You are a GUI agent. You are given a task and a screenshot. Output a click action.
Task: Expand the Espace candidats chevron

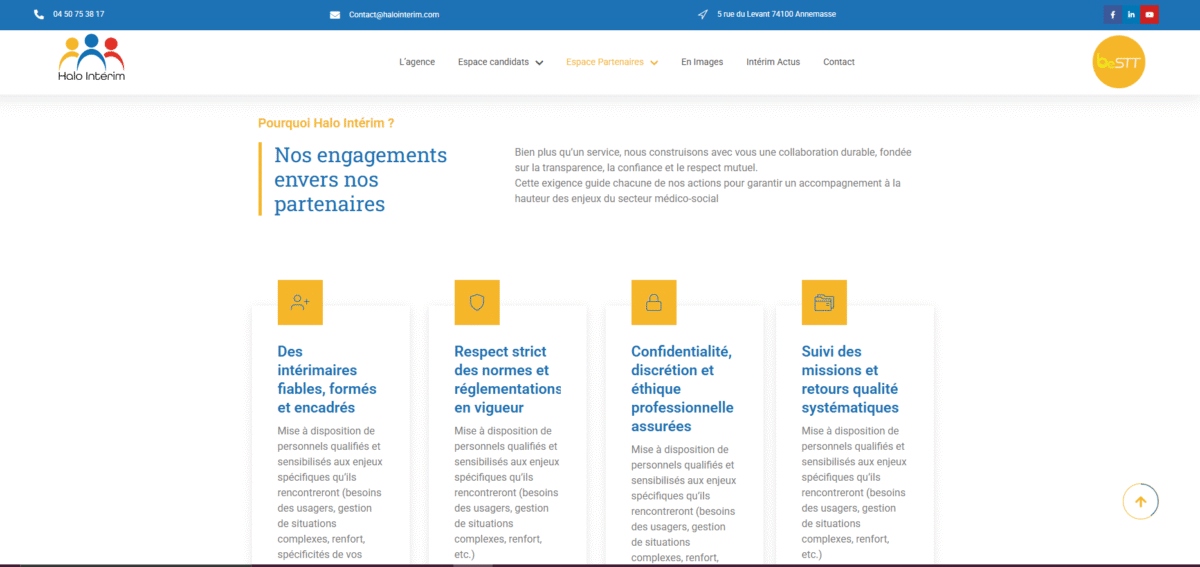pos(540,62)
